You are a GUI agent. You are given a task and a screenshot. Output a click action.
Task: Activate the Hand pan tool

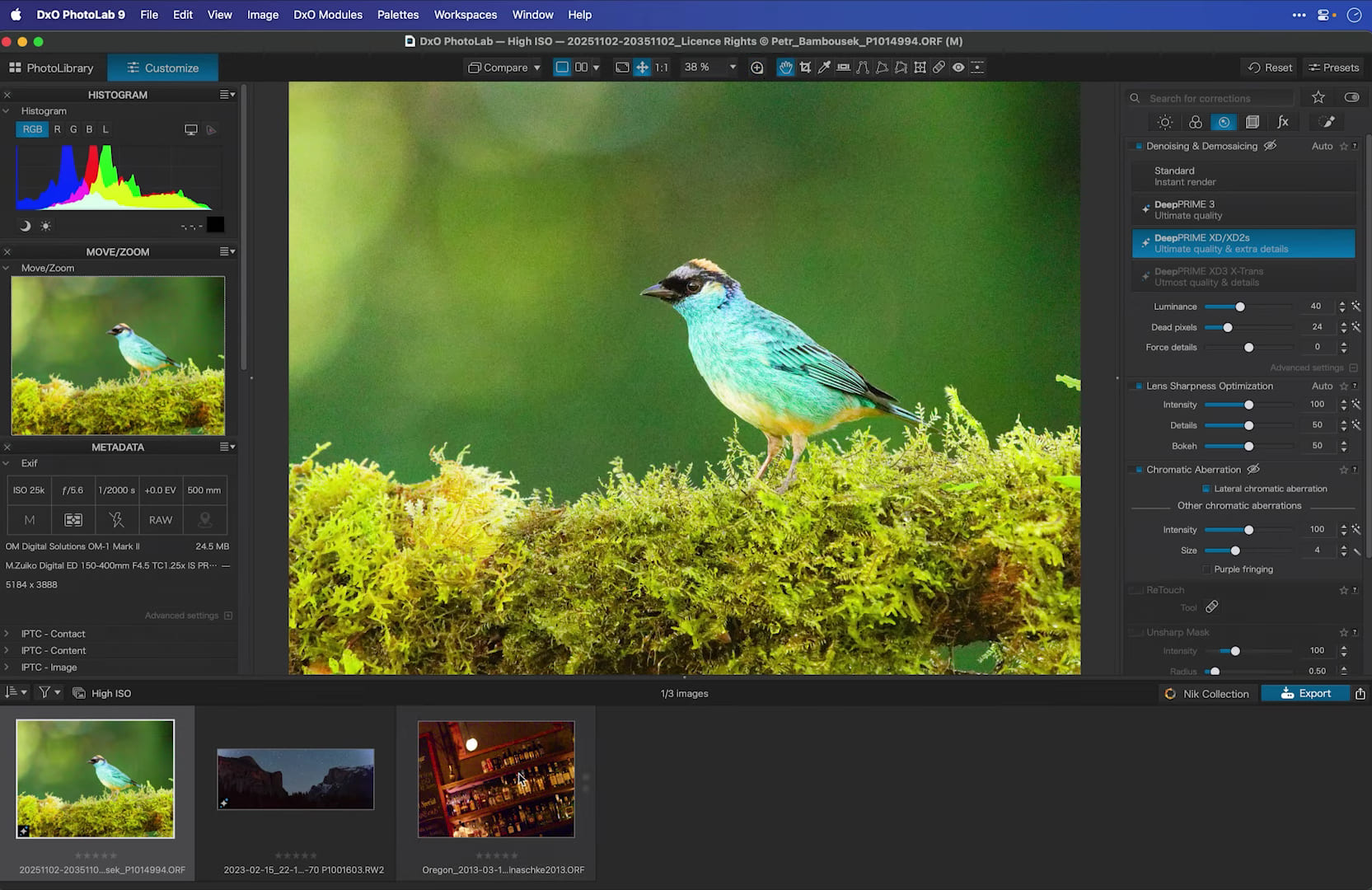[x=785, y=68]
